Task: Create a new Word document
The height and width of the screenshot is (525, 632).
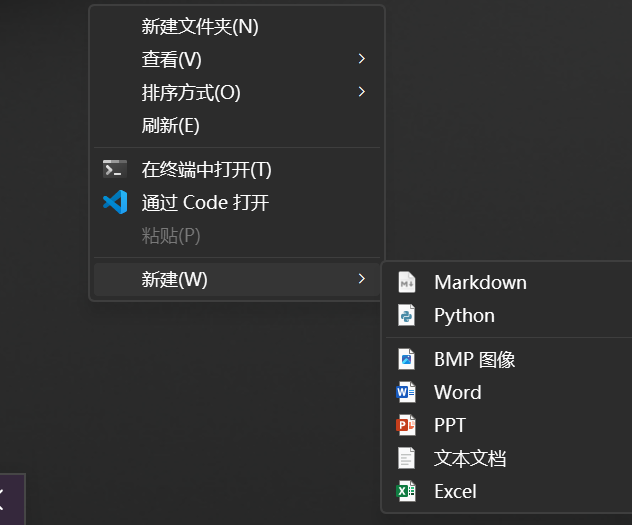Action: (509, 392)
